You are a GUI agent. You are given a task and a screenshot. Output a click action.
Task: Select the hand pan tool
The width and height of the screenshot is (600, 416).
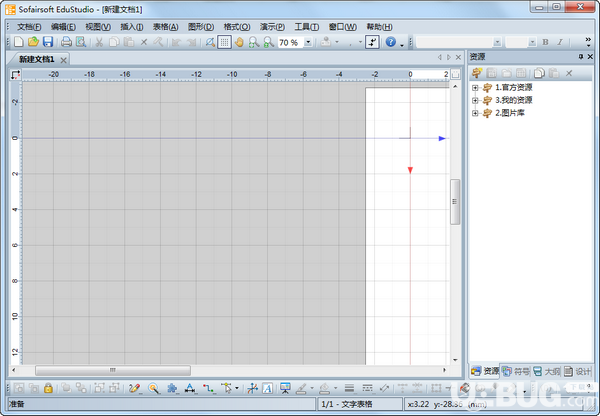[x=239, y=42]
